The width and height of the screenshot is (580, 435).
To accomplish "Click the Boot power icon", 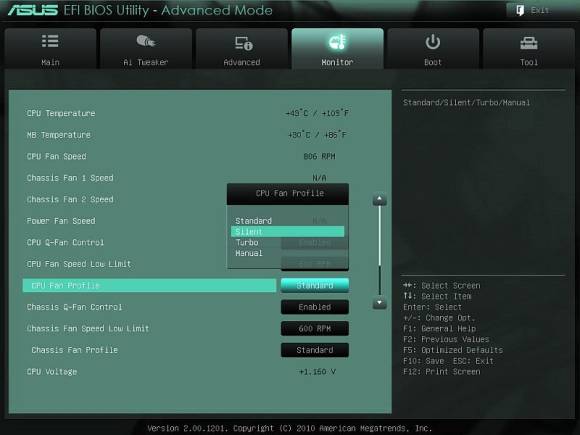I will coord(432,42).
